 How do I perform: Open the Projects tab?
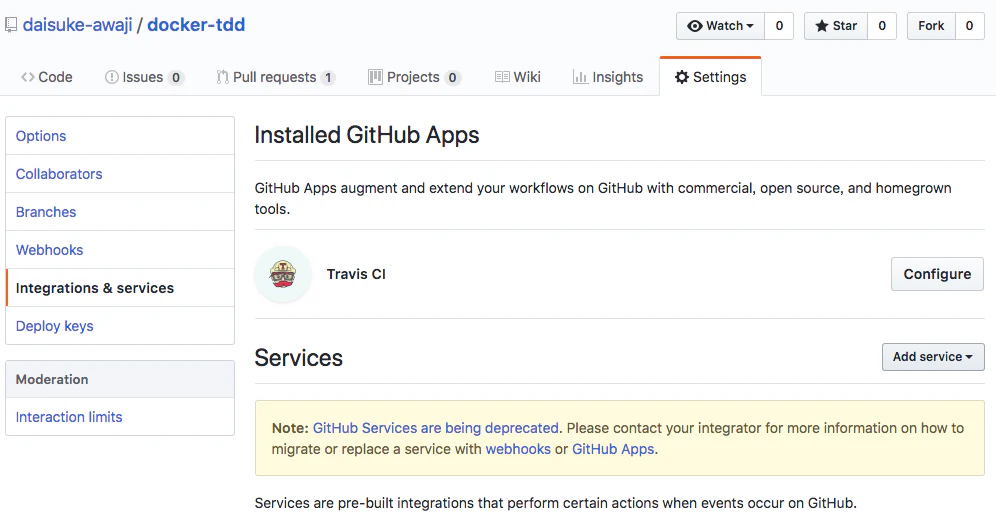pos(415,77)
